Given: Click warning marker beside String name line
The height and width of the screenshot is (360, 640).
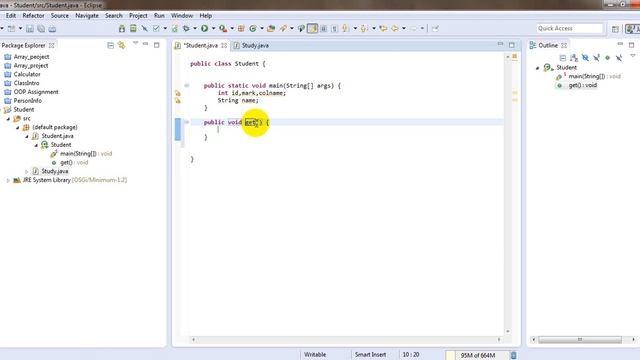Looking at the screenshot, I should pyautogui.click(x=178, y=100).
